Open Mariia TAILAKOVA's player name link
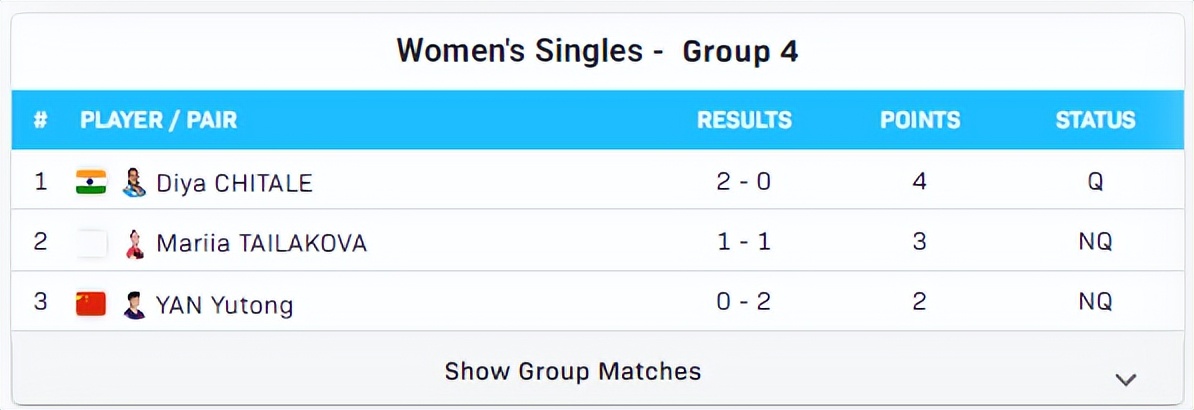Image resolution: width=1194 pixels, height=410 pixels. tap(261, 243)
